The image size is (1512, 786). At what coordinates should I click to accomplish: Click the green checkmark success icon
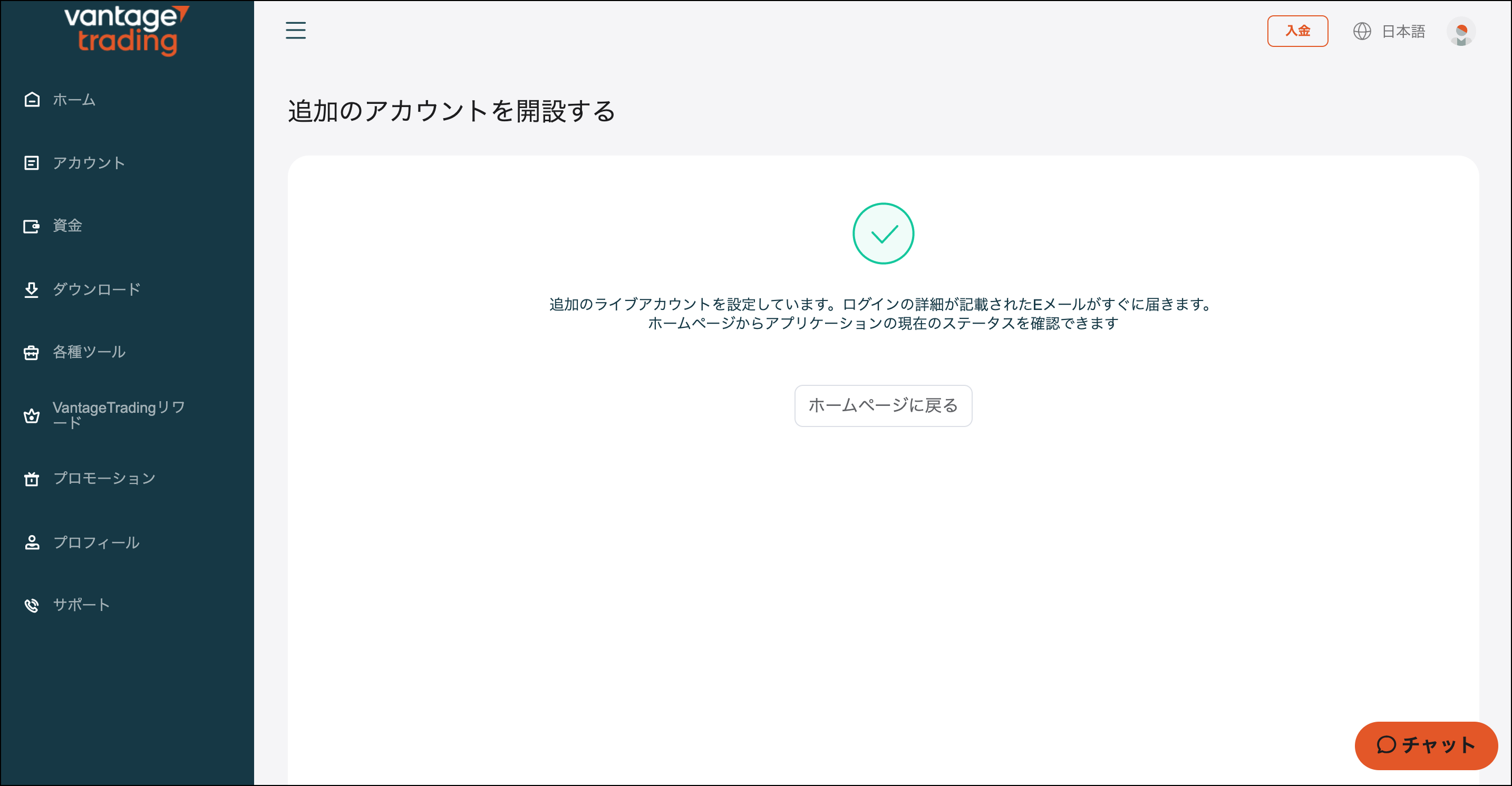(x=883, y=233)
